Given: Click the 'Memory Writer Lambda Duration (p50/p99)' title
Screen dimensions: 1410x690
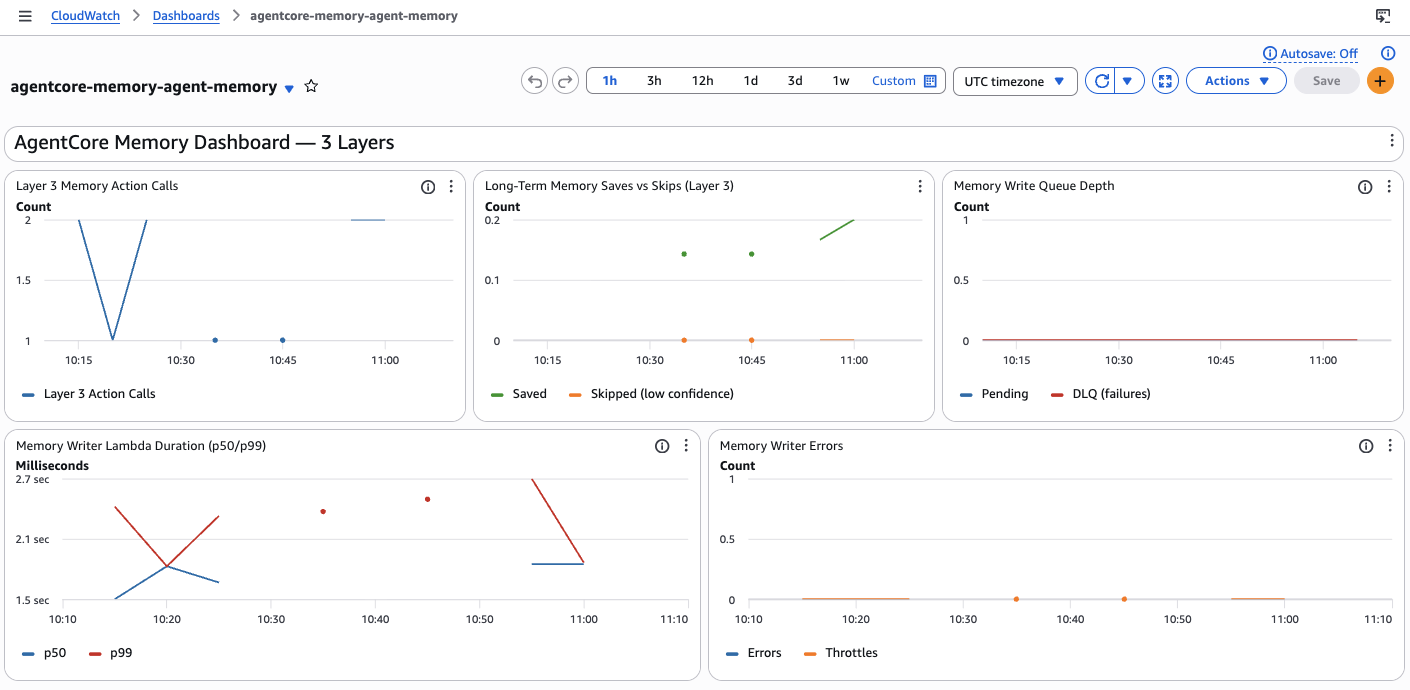Looking at the screenshot, I should pyautogui.click(x=141, y=446).
